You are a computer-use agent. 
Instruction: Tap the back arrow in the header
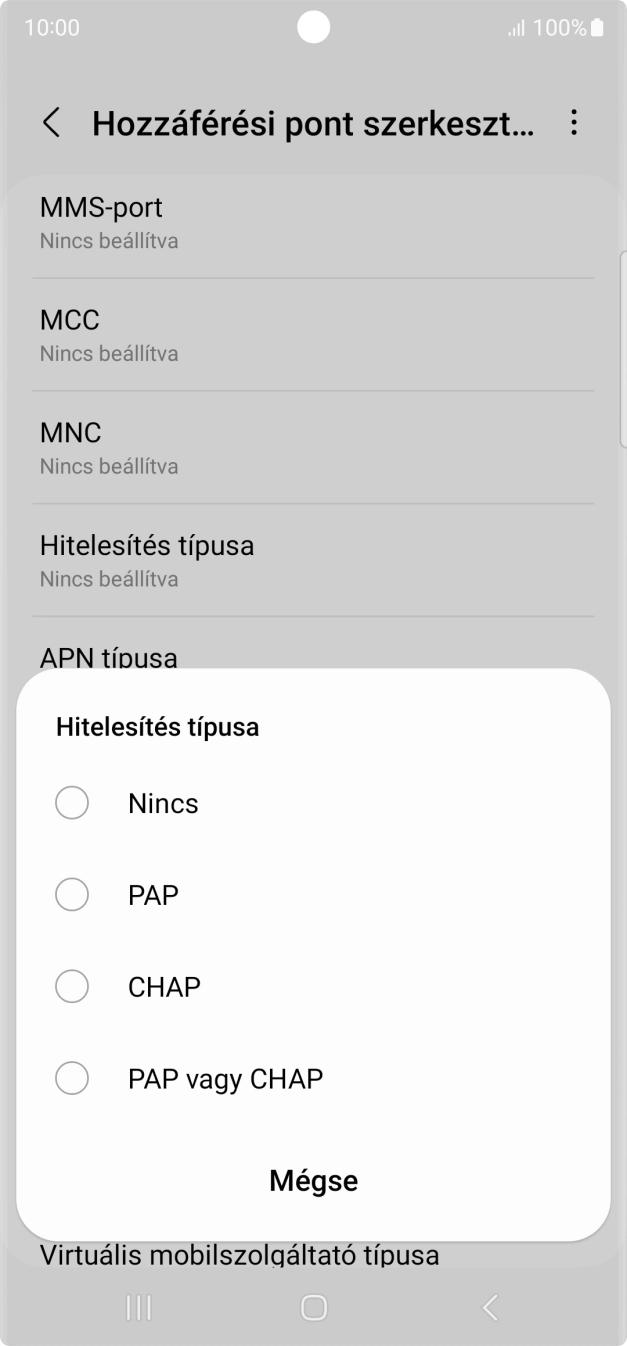click(51, 122)
